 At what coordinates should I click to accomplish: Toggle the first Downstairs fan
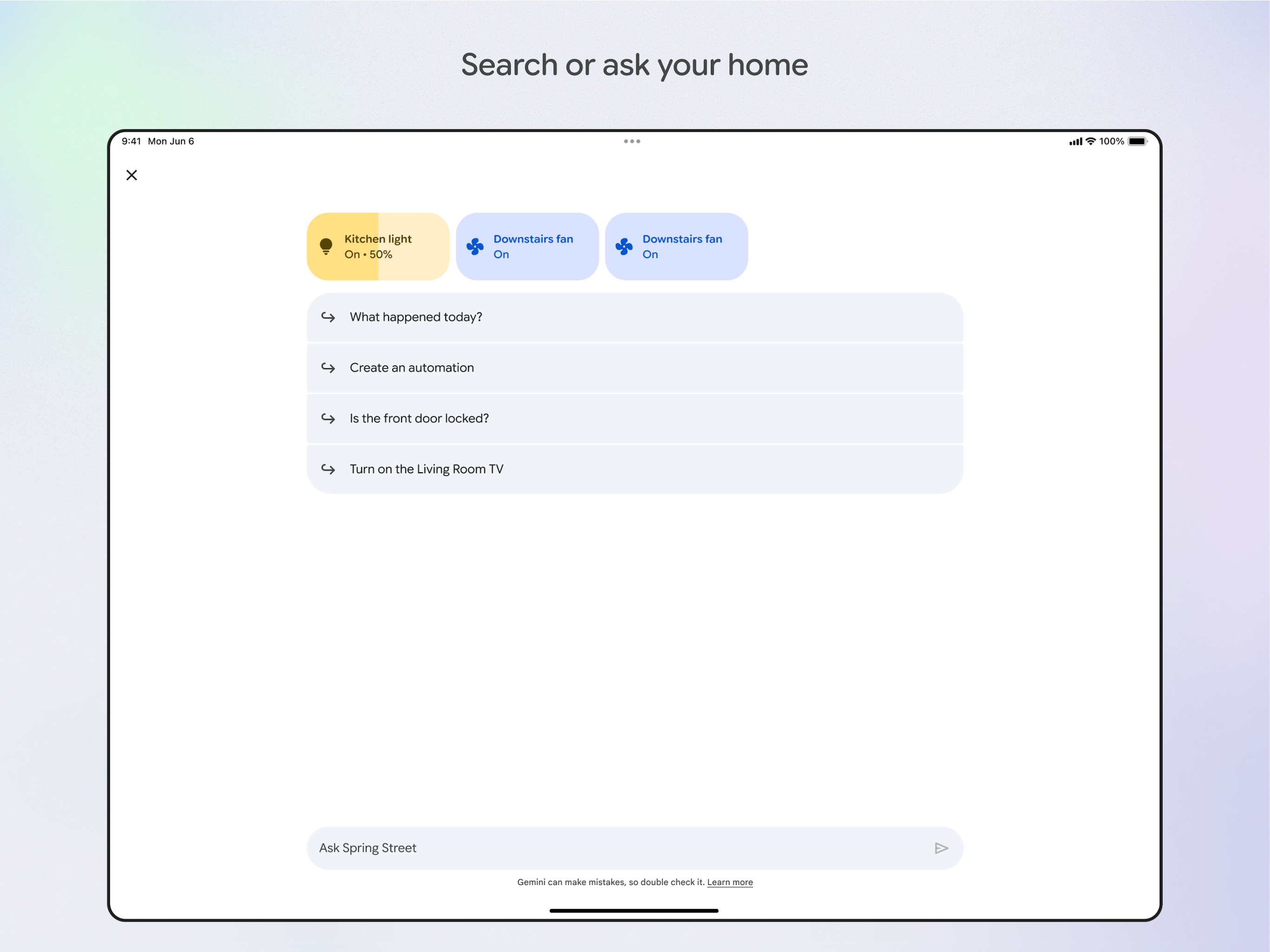coord(527,246)
